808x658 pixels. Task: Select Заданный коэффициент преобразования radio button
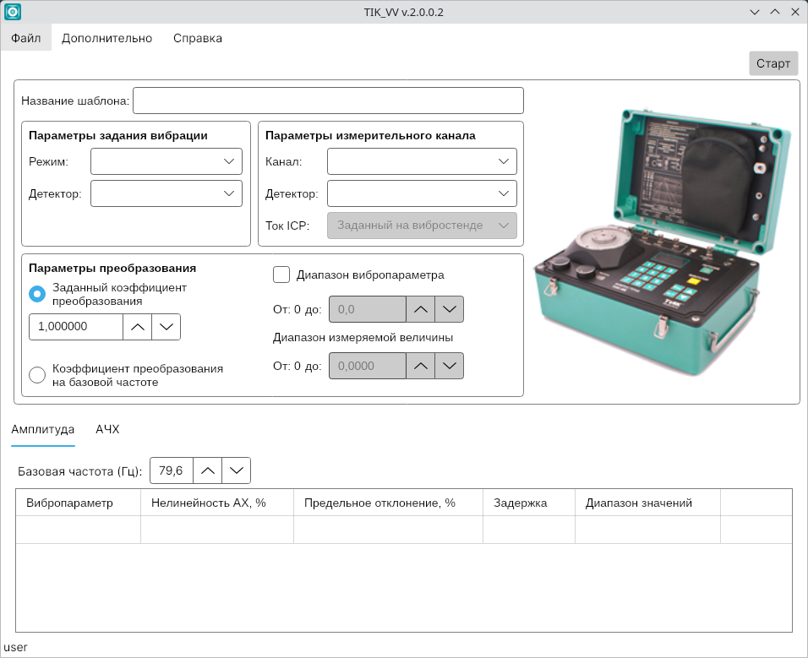point(37,294)
